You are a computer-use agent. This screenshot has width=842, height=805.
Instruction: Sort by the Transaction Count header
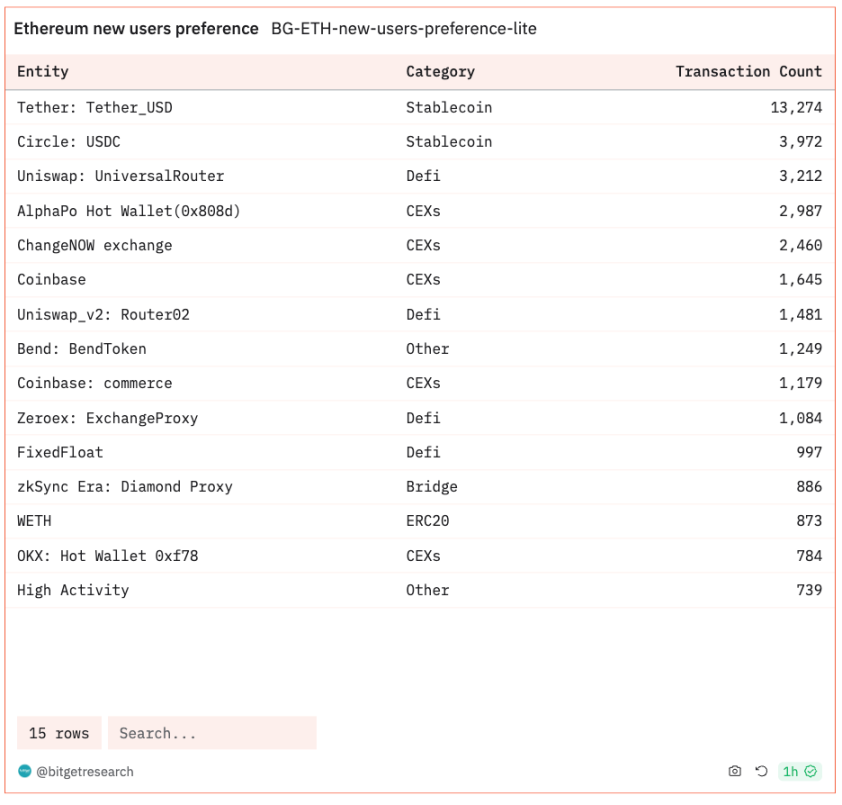[x=748, y=72]
